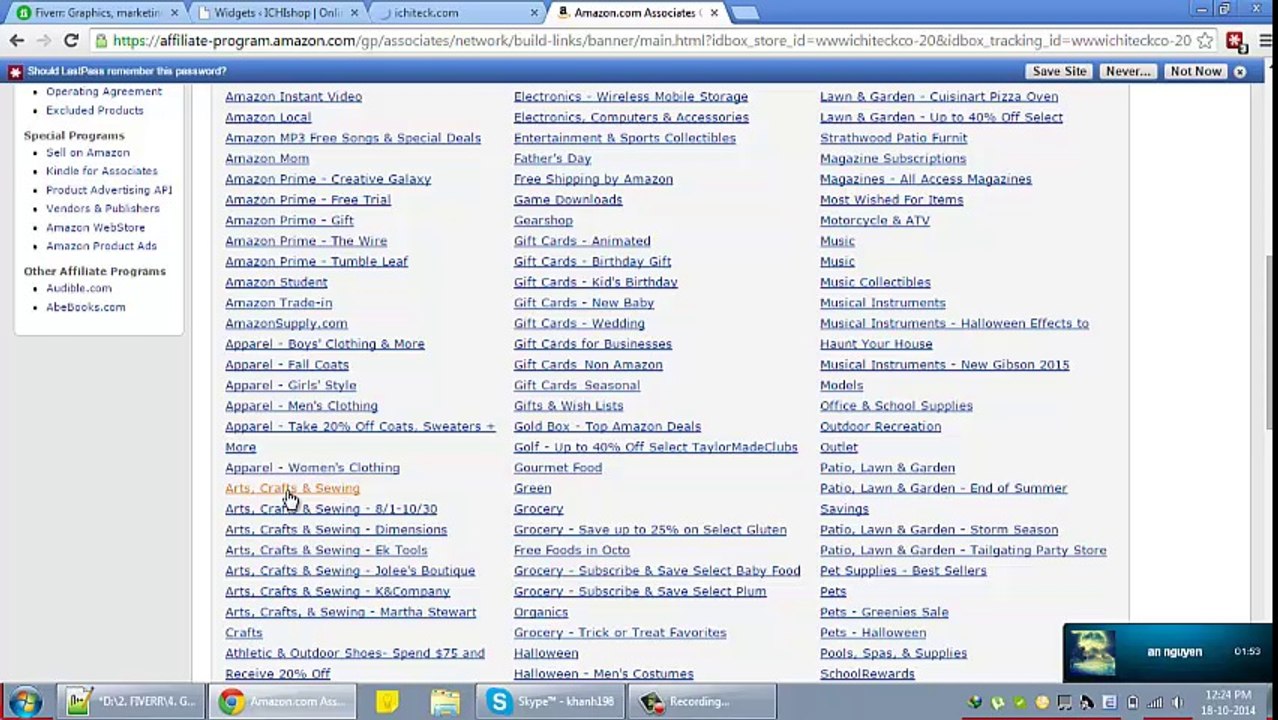Screen dimensions: 1278x720
Task: Open the Windows Start button
Action: [25, 701]
